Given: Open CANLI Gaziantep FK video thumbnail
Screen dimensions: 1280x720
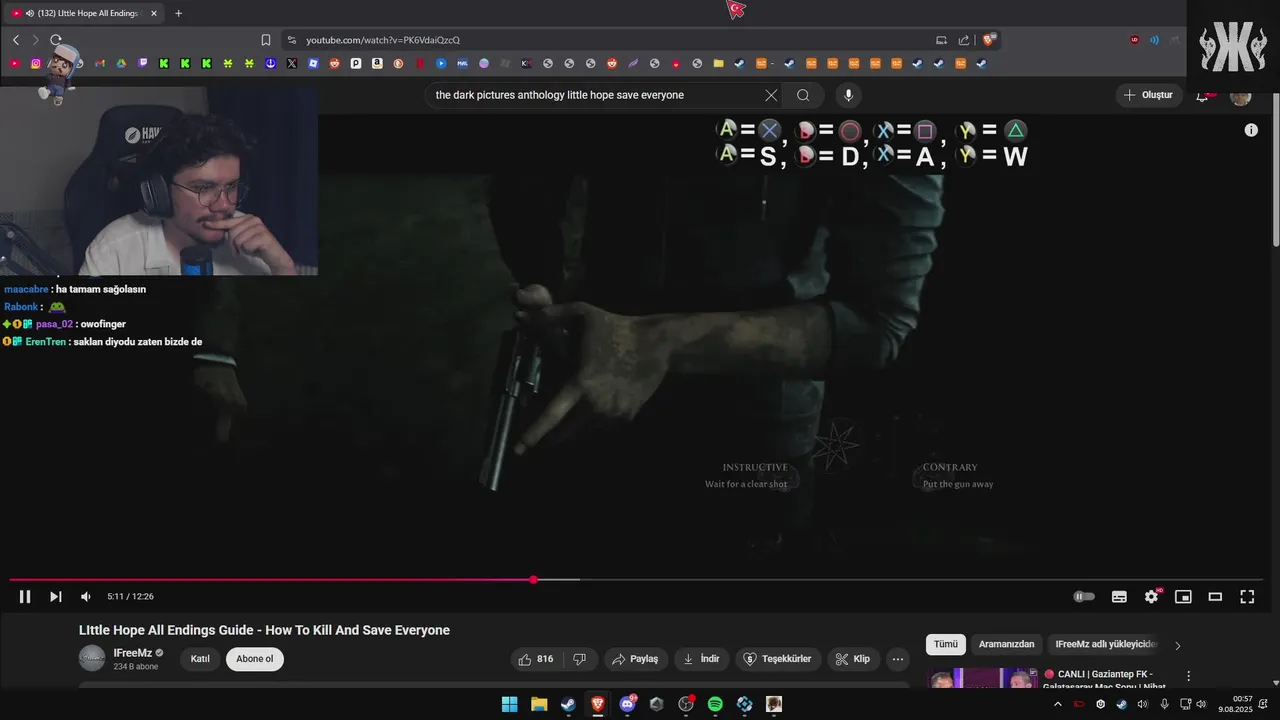Looking at the screenshot, I should [980, 680].
